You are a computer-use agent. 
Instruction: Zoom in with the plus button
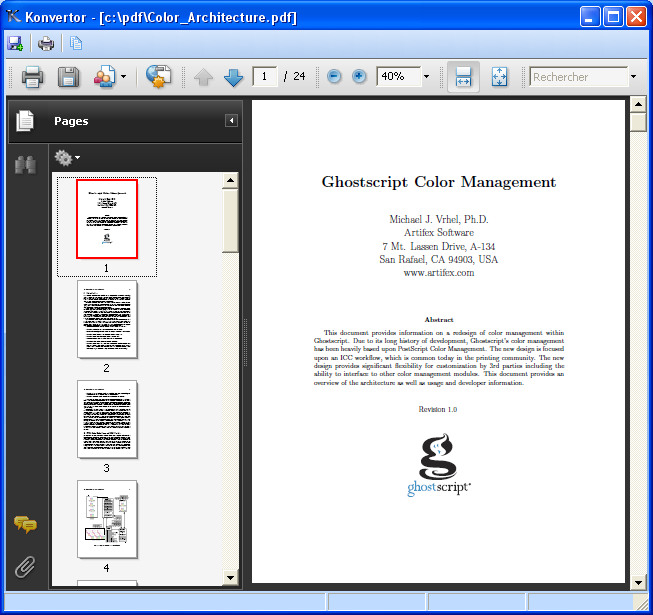tap(359, 77)
